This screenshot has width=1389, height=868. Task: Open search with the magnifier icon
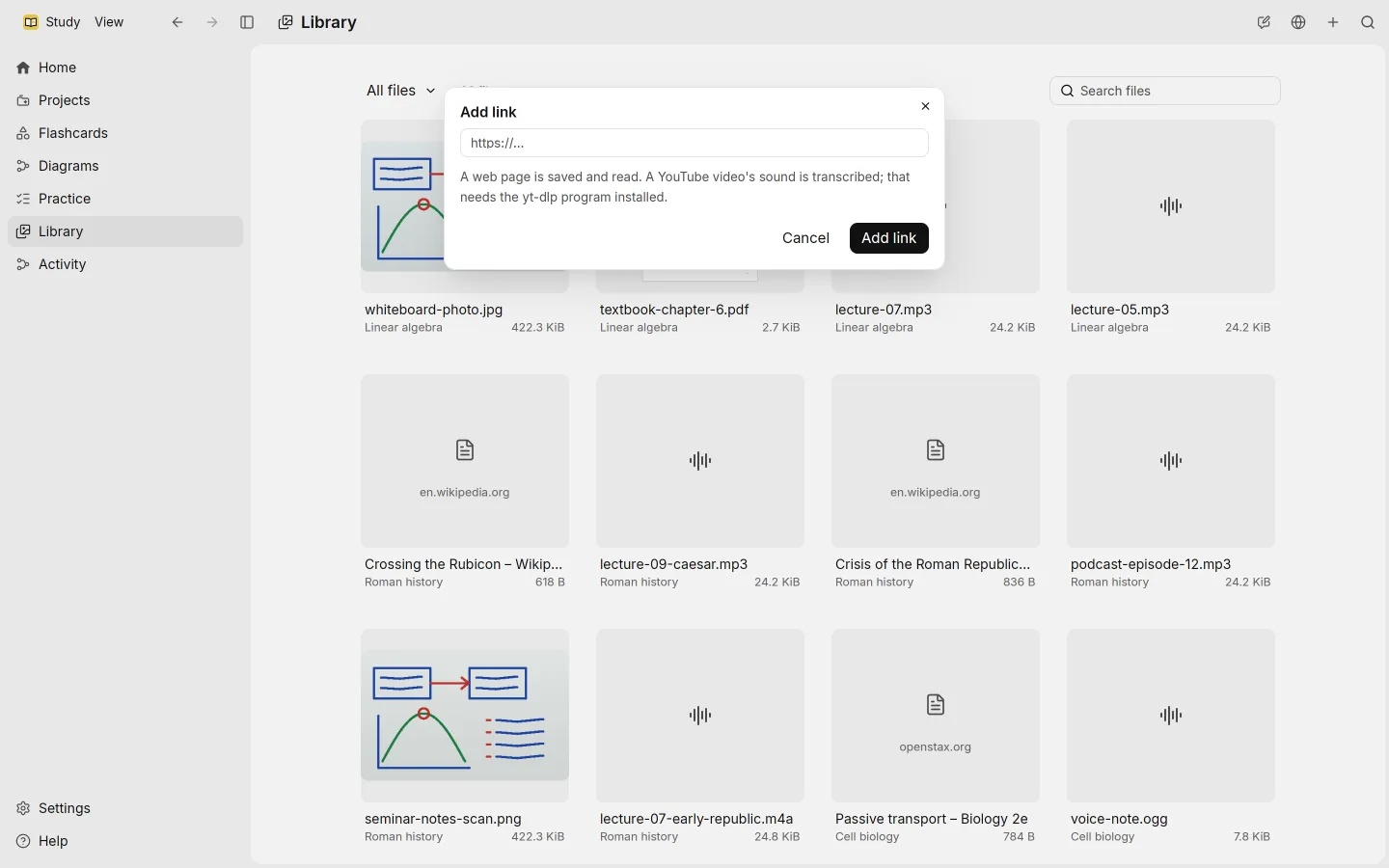pos(1368,22)
